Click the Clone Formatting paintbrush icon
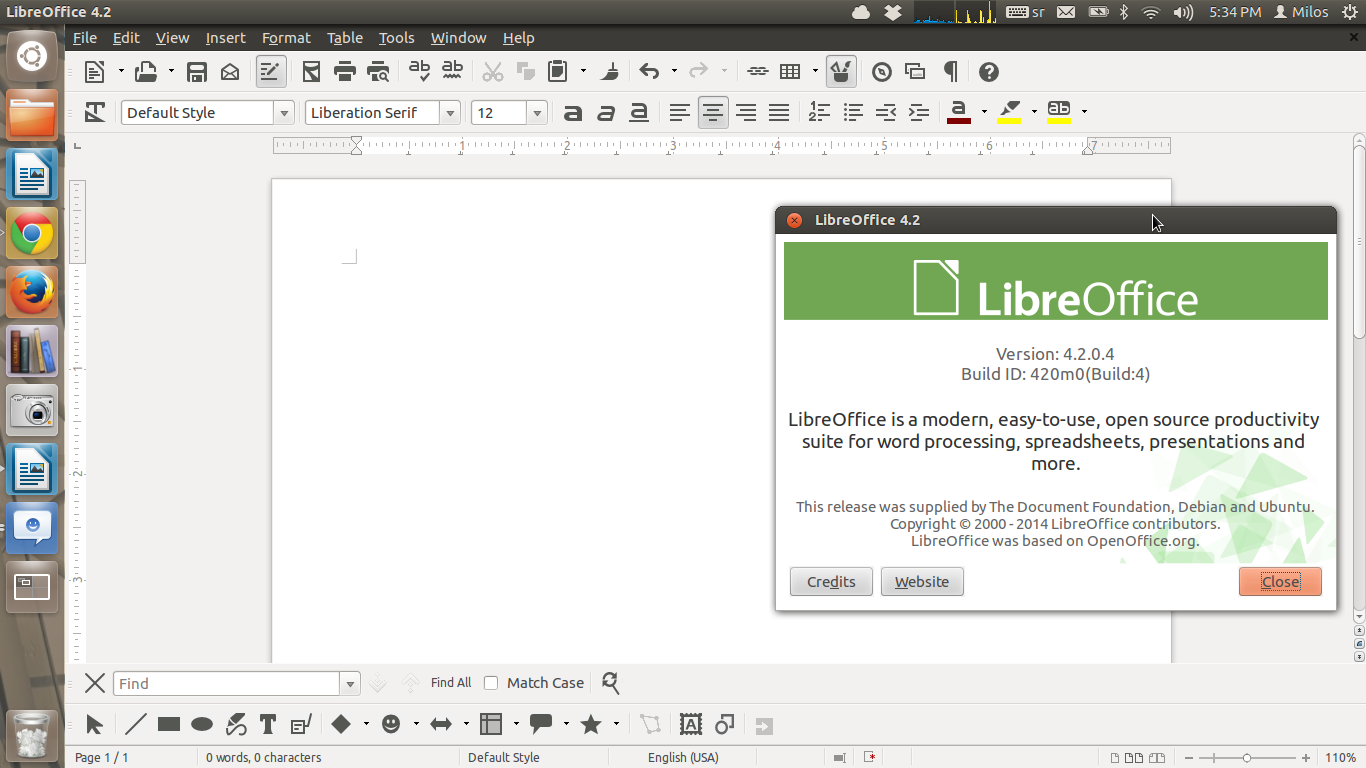Image resolution: width=1366 pixels, height=768 pixels. tap(610, 71)
